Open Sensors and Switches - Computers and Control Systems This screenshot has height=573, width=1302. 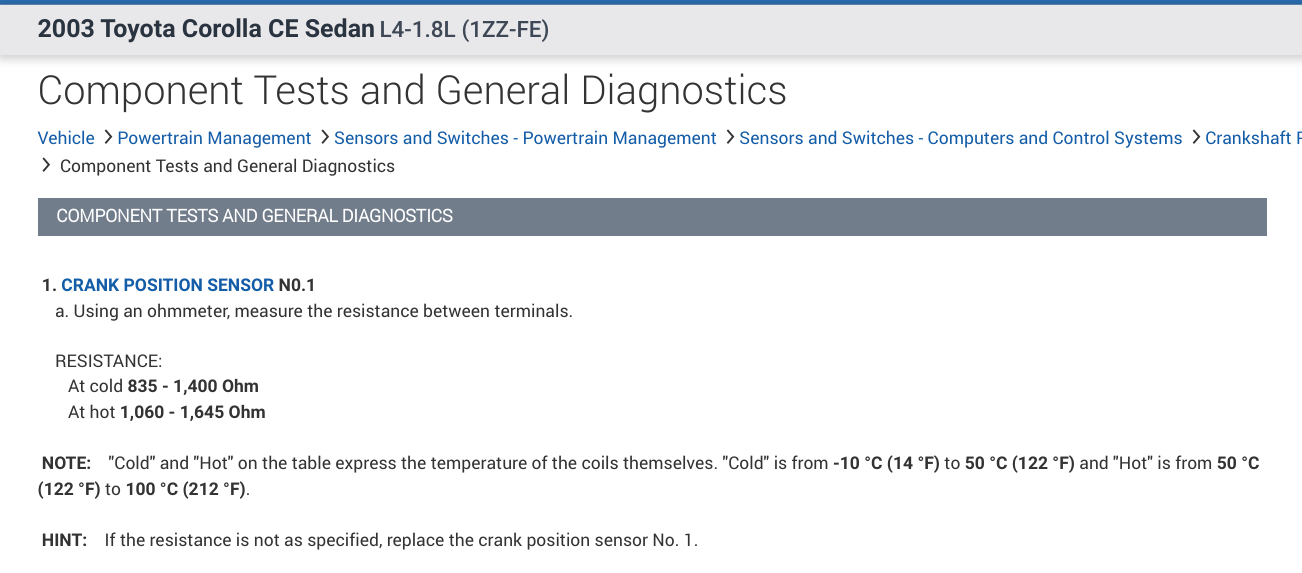coord(960,138)
